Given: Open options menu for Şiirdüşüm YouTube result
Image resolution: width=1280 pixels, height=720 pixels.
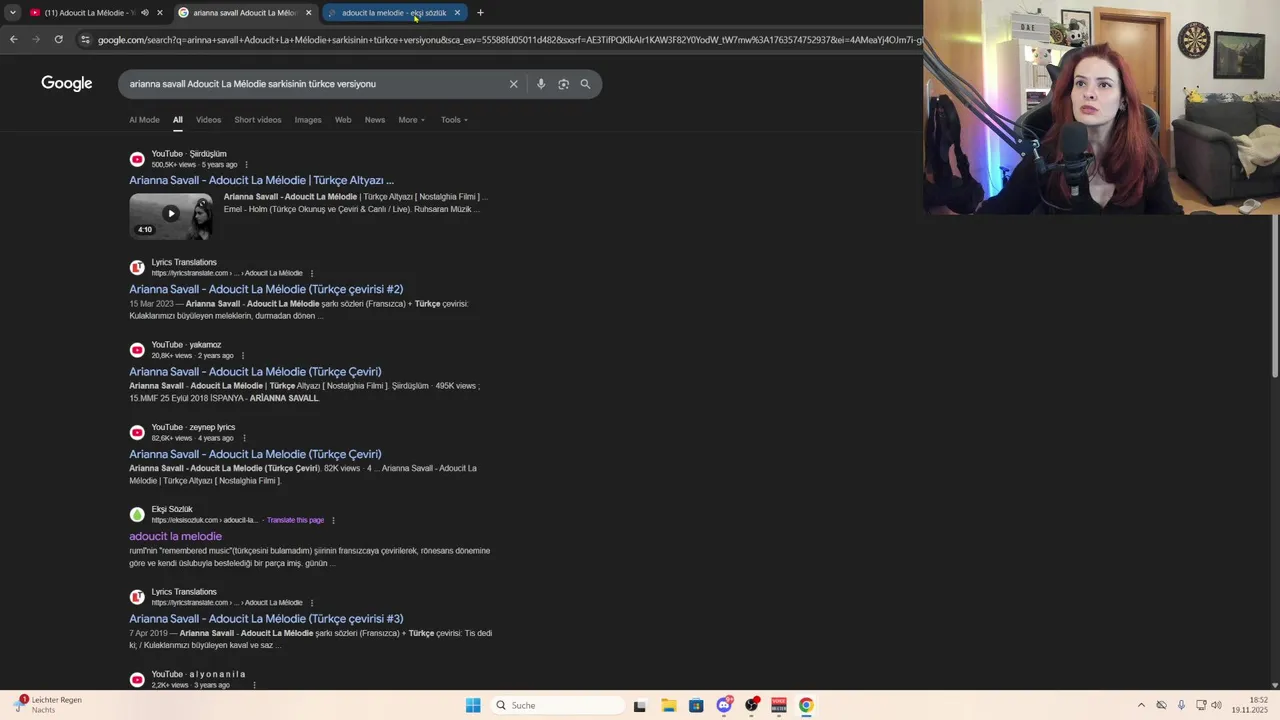Looking at the screenshot, I should coord(246,164).
